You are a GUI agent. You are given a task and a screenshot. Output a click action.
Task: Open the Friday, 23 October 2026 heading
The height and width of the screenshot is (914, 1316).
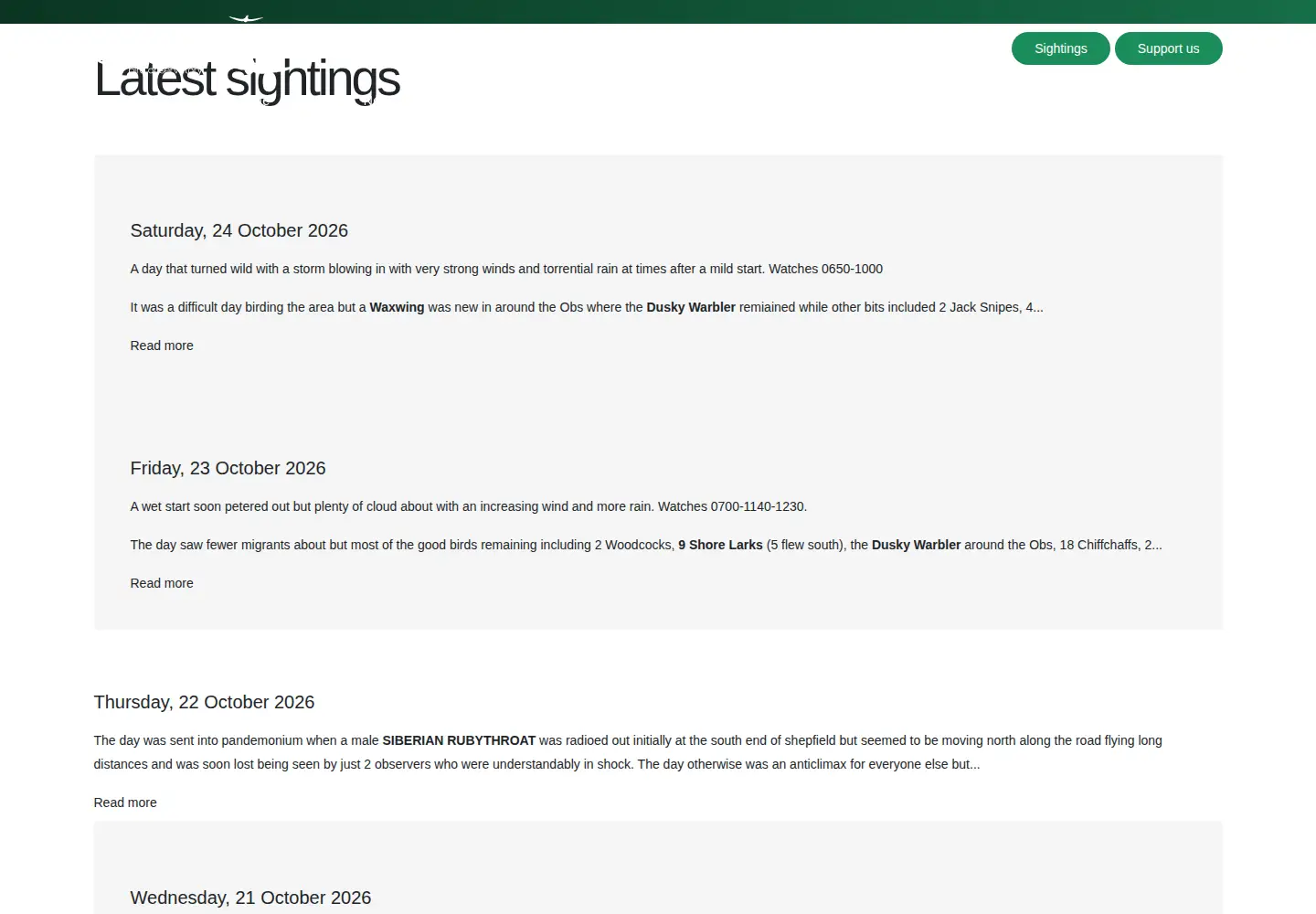pyautogui.click(x=228, y=468)
